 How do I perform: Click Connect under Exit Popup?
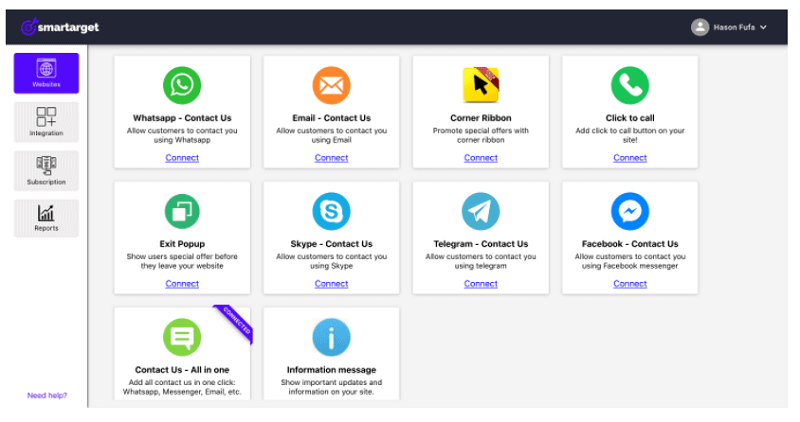click(x=182, y=284)
